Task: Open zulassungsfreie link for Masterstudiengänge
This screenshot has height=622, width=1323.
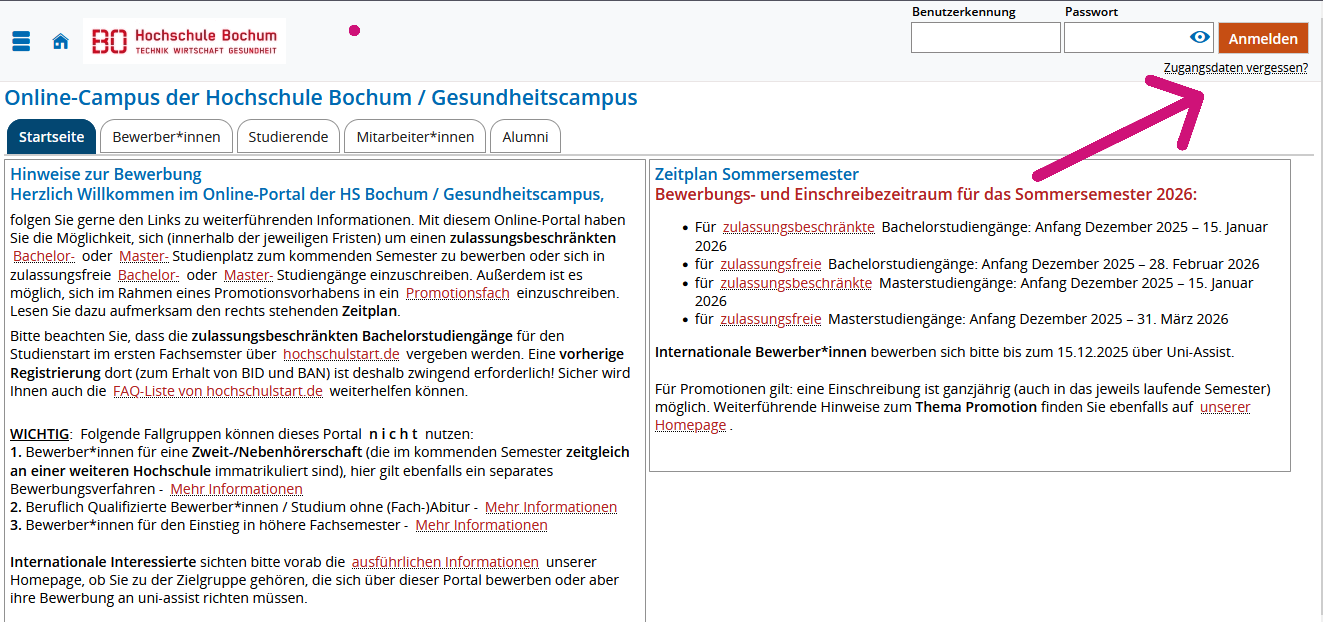Action: [x=770, y=320]
